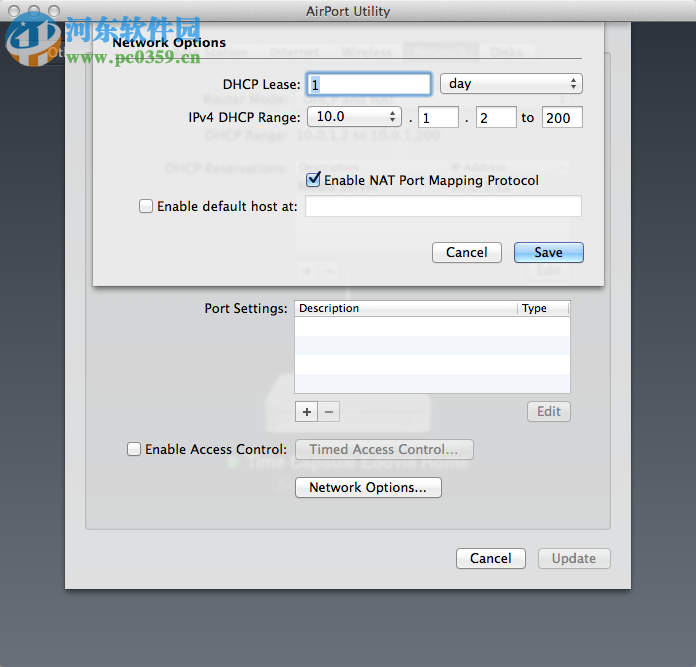Add a port setting with plus button
696x667 pixels.
(x=306, y=412)
